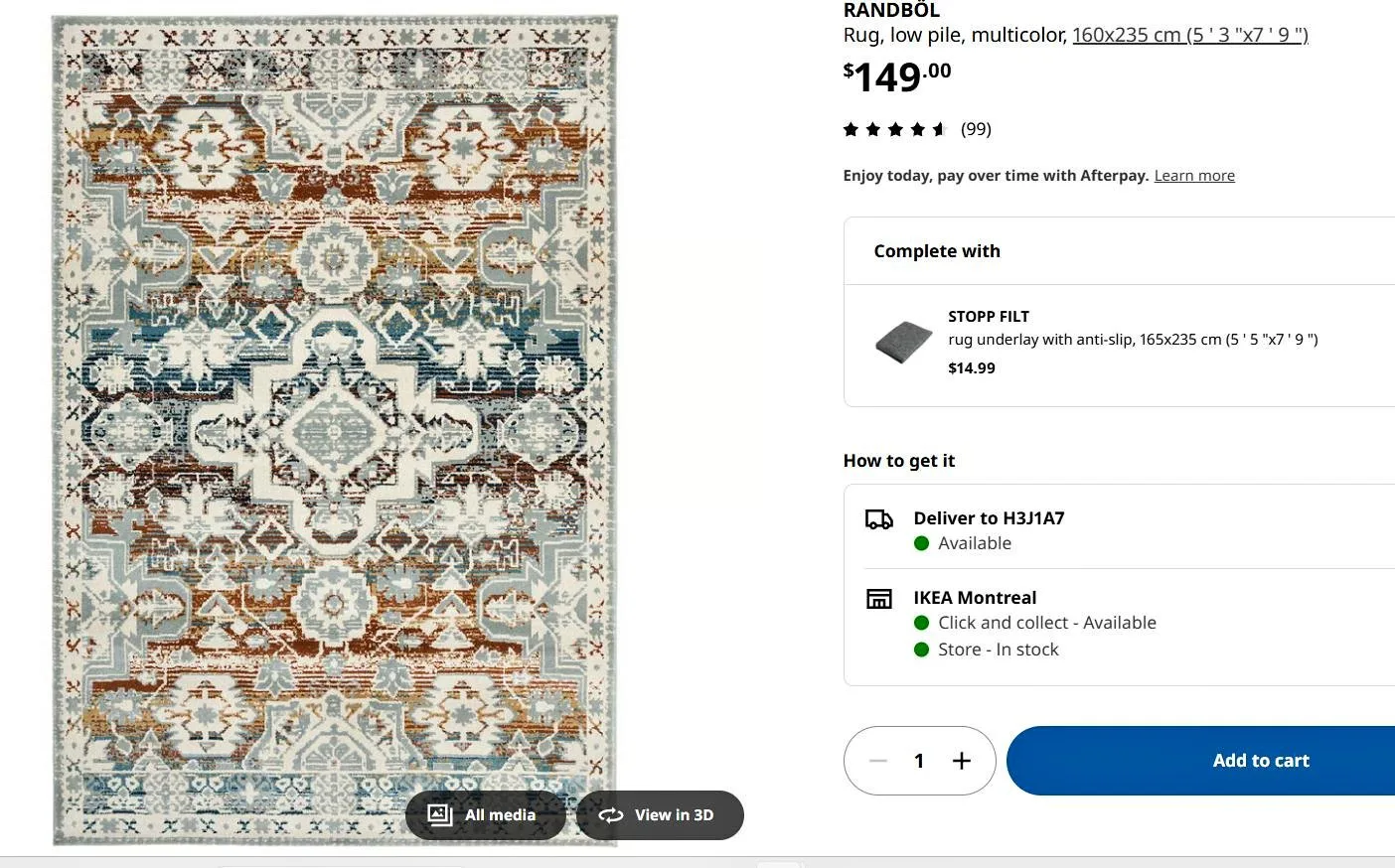
Task: Decrease quantity with the minus button
Action: [x=877, y=761]
